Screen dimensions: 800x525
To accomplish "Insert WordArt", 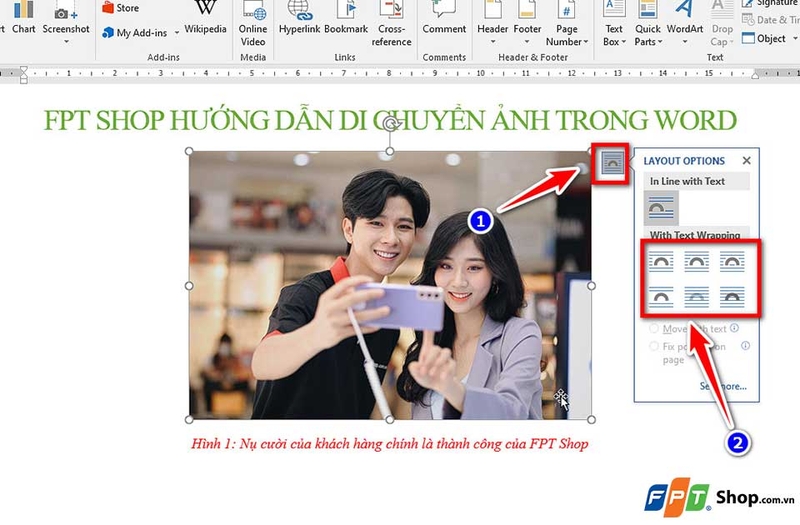I will point(685,24).
